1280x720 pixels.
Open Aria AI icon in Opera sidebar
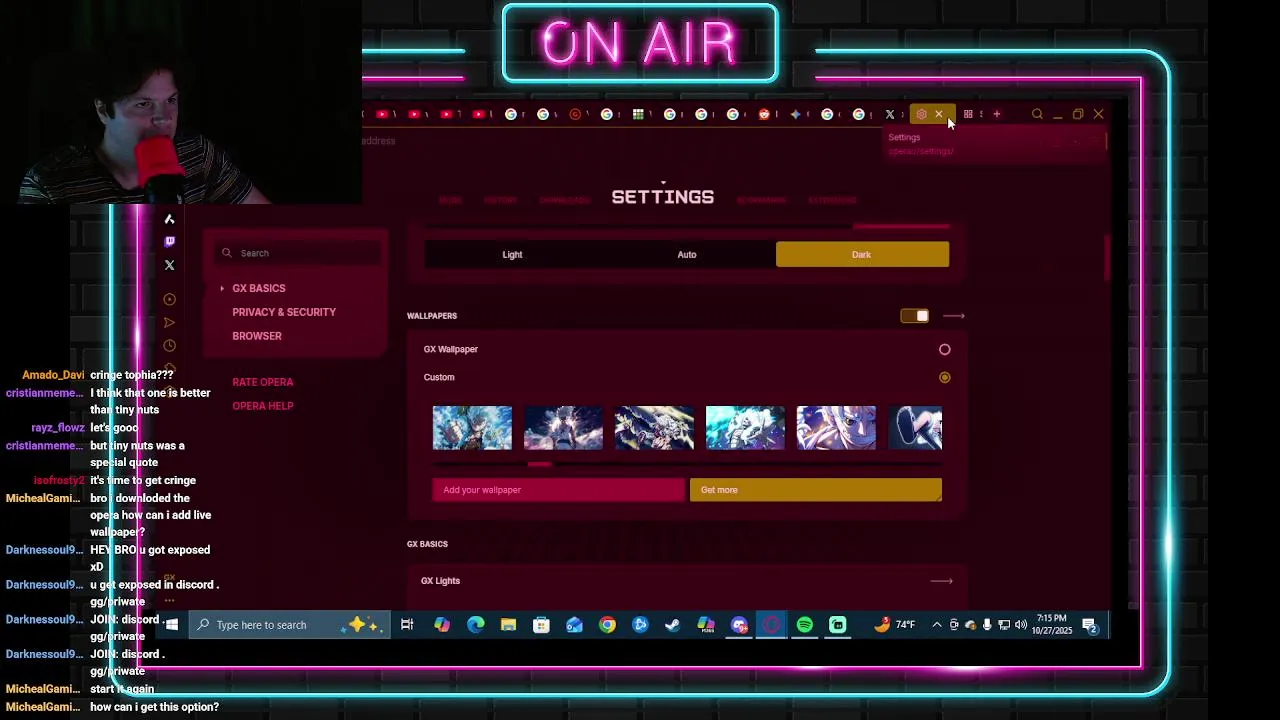[x=169, y=219]
